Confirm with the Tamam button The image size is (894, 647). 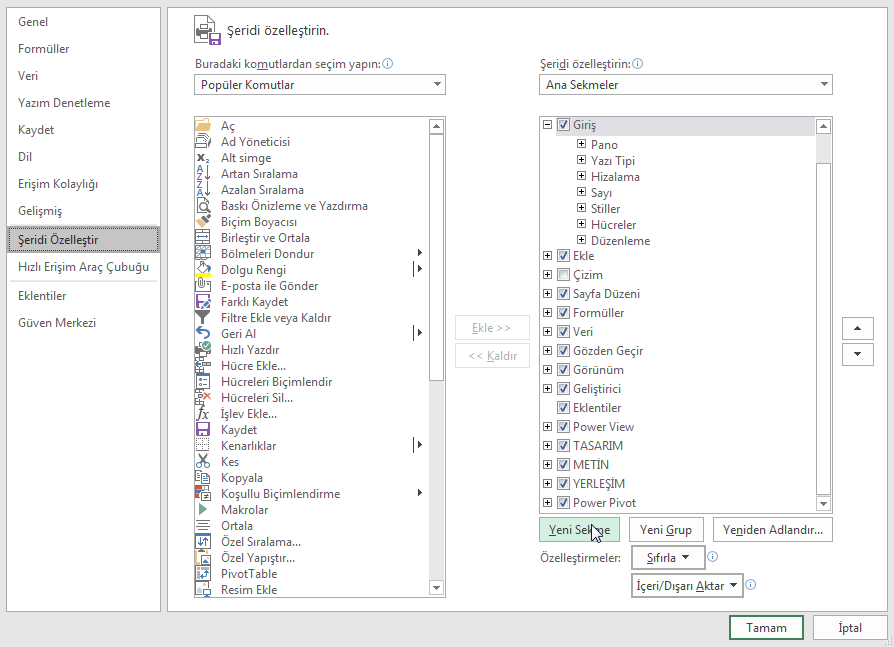tap(766, 628)
